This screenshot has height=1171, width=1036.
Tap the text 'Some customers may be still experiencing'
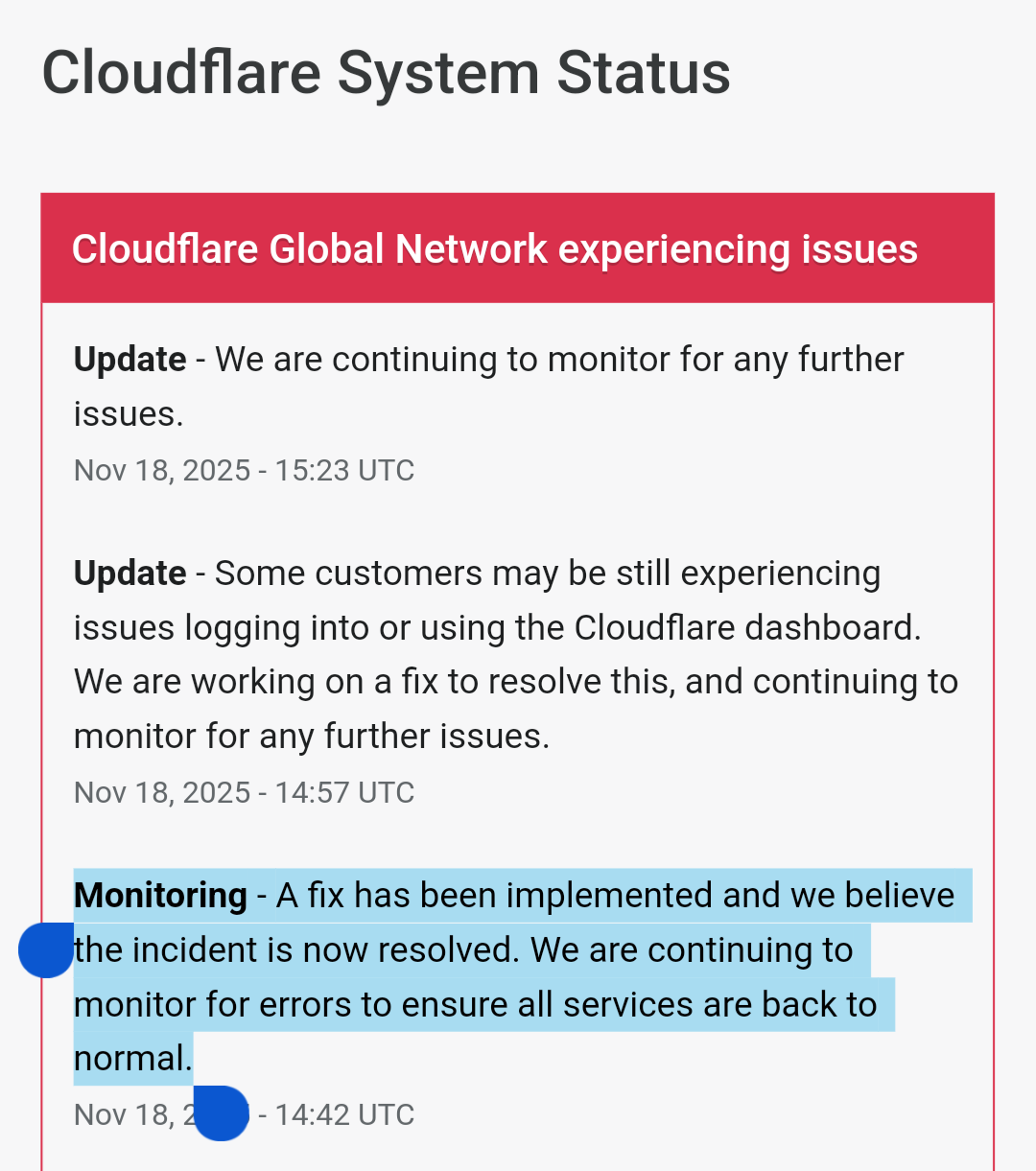548,574
